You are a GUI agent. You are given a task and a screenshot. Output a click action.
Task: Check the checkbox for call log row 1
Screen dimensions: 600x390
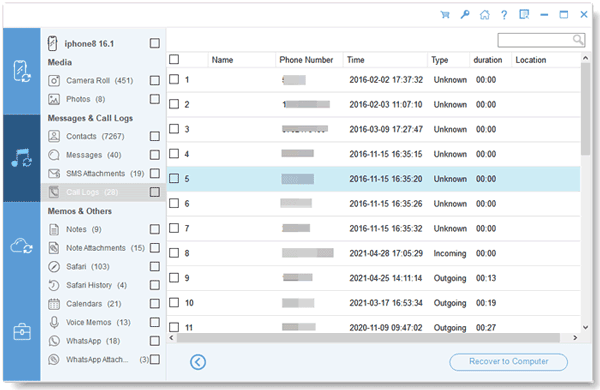(x=174, y=79)
